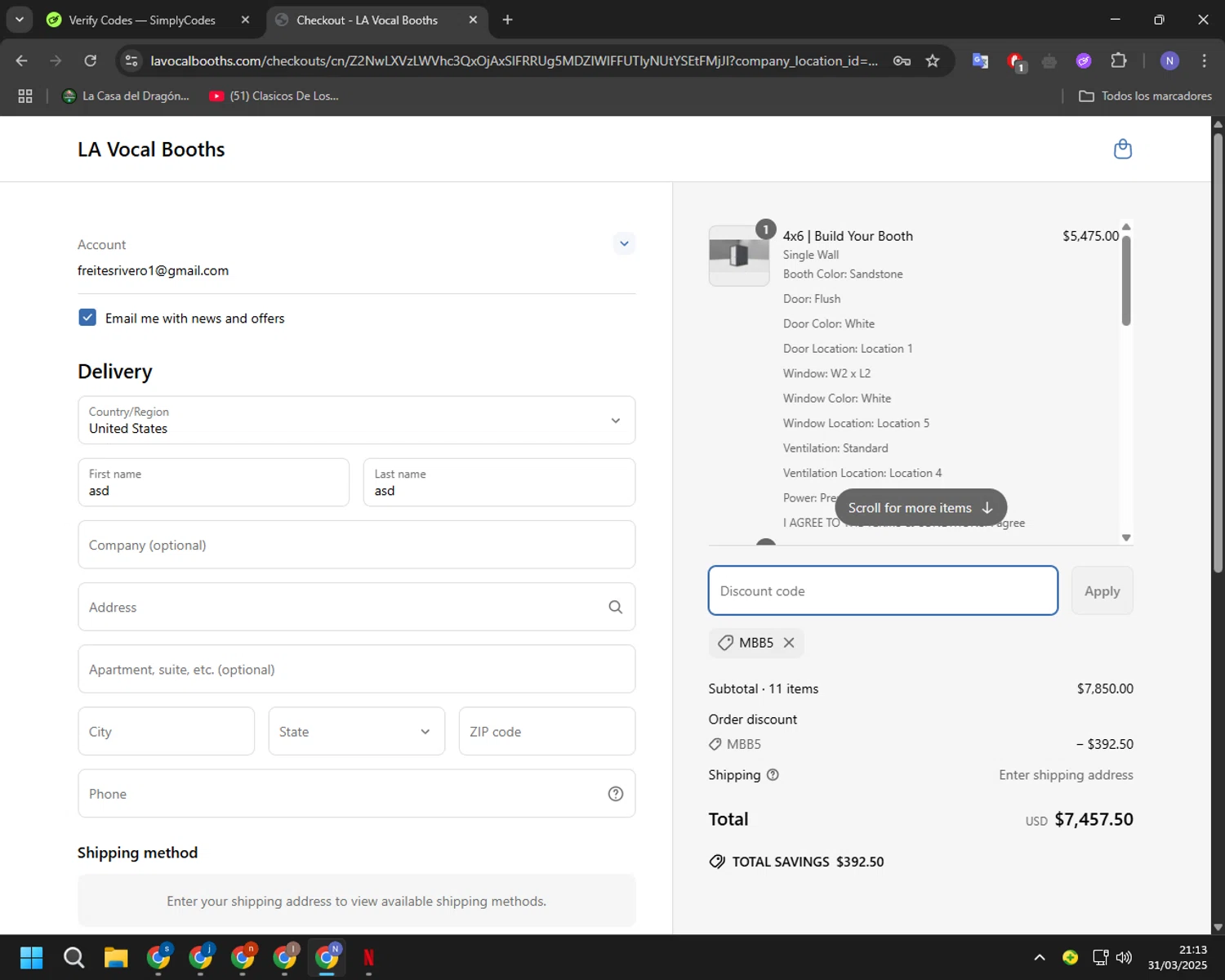Image resolution: width=1225 pixels, height=980 pixels.
Task: Click the City field
Action: [x=166, y=732]
